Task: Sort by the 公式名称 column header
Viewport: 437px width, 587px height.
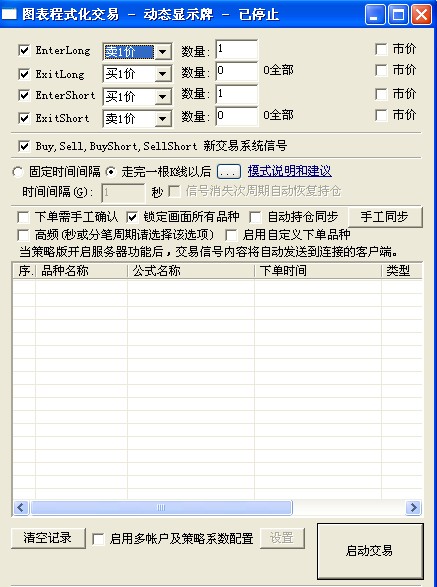Action: point(191,271)
